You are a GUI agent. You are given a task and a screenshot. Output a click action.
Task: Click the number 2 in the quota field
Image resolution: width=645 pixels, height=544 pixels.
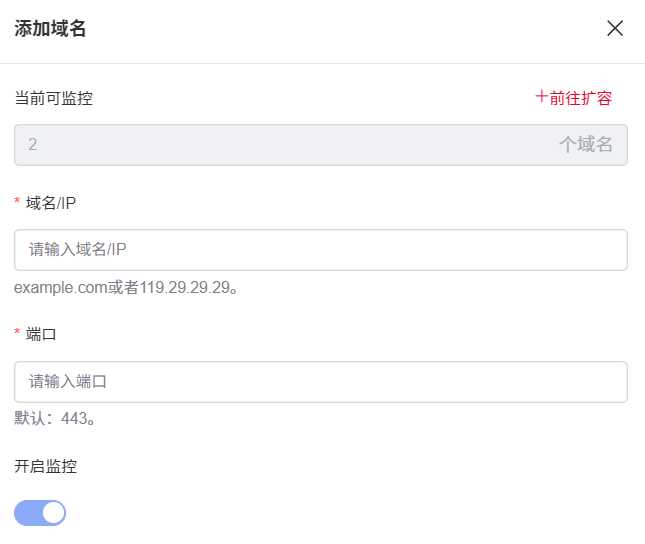pyautogui.click(x=33, y=145)
